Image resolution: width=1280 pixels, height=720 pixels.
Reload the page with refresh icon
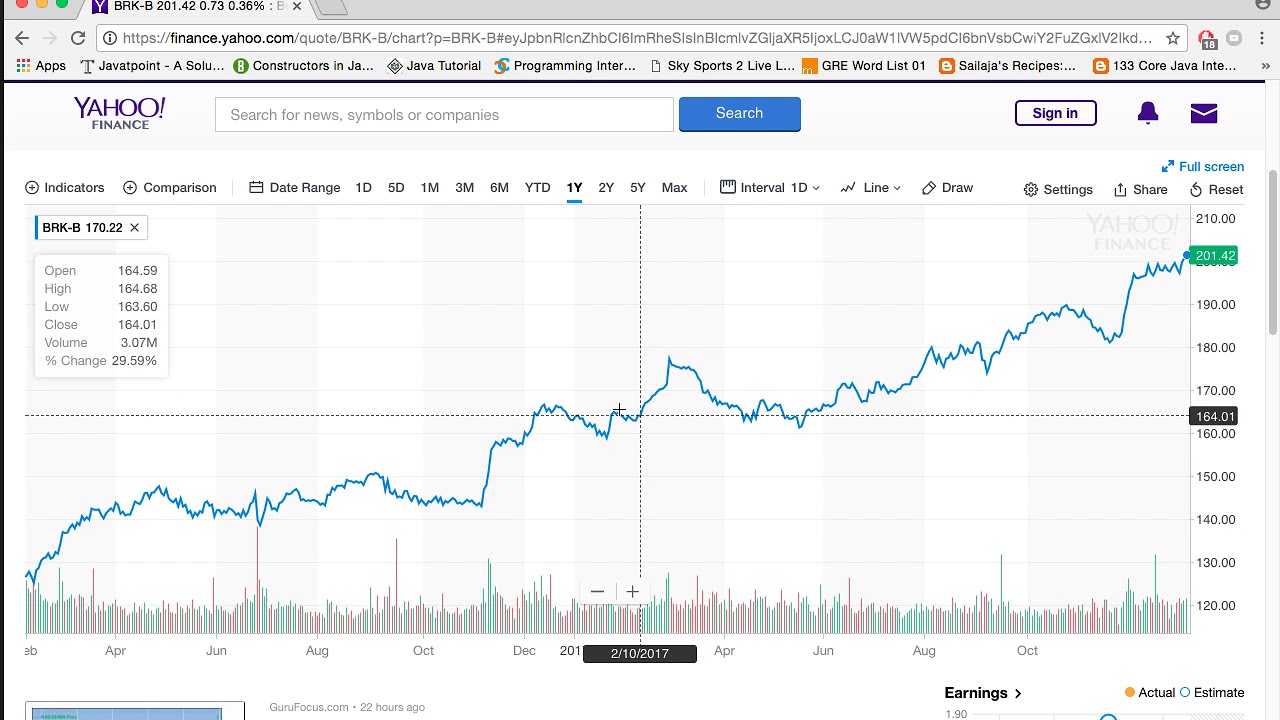click(x=78, y=38)
